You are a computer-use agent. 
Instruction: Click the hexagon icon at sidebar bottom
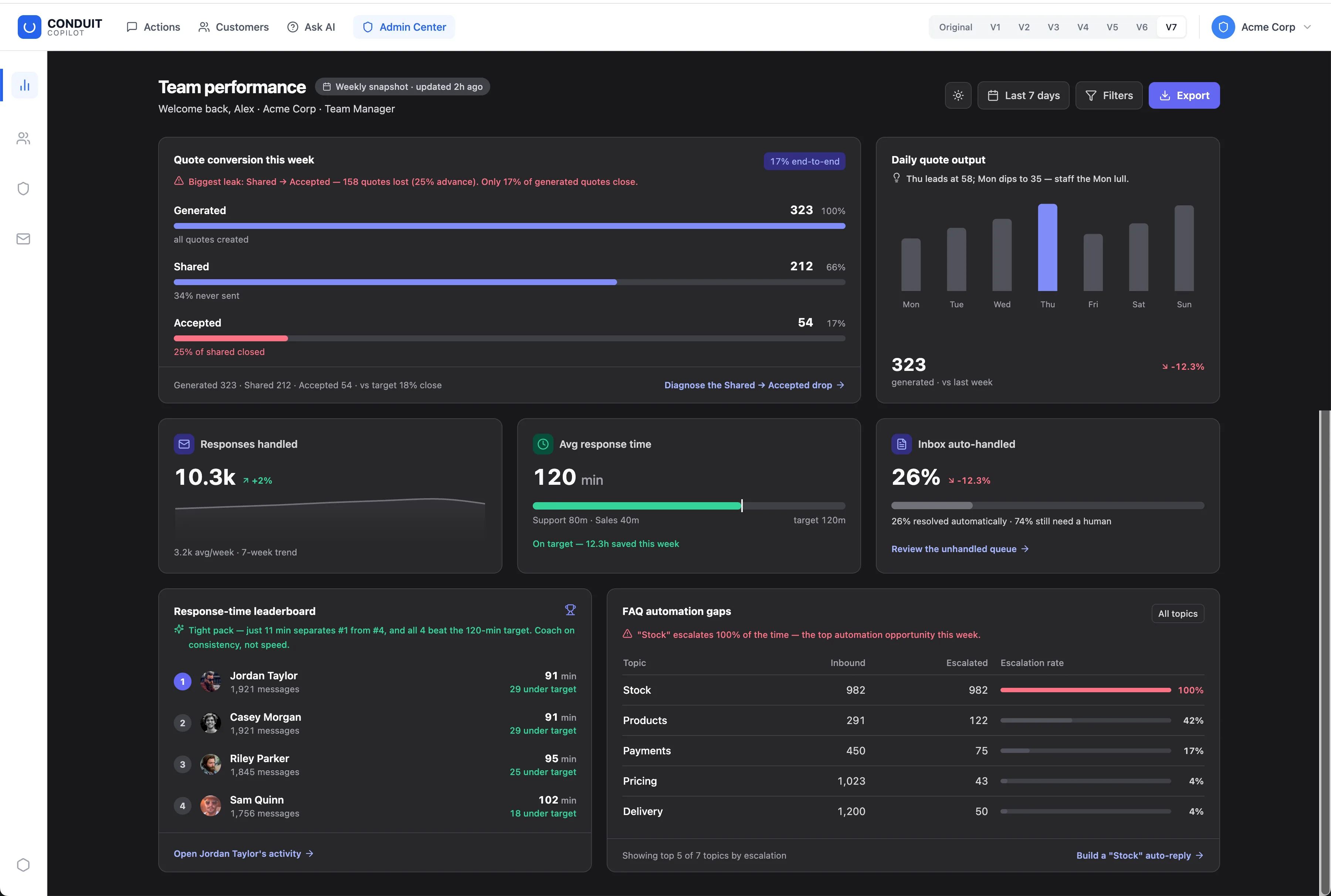[x=23, y=865]
